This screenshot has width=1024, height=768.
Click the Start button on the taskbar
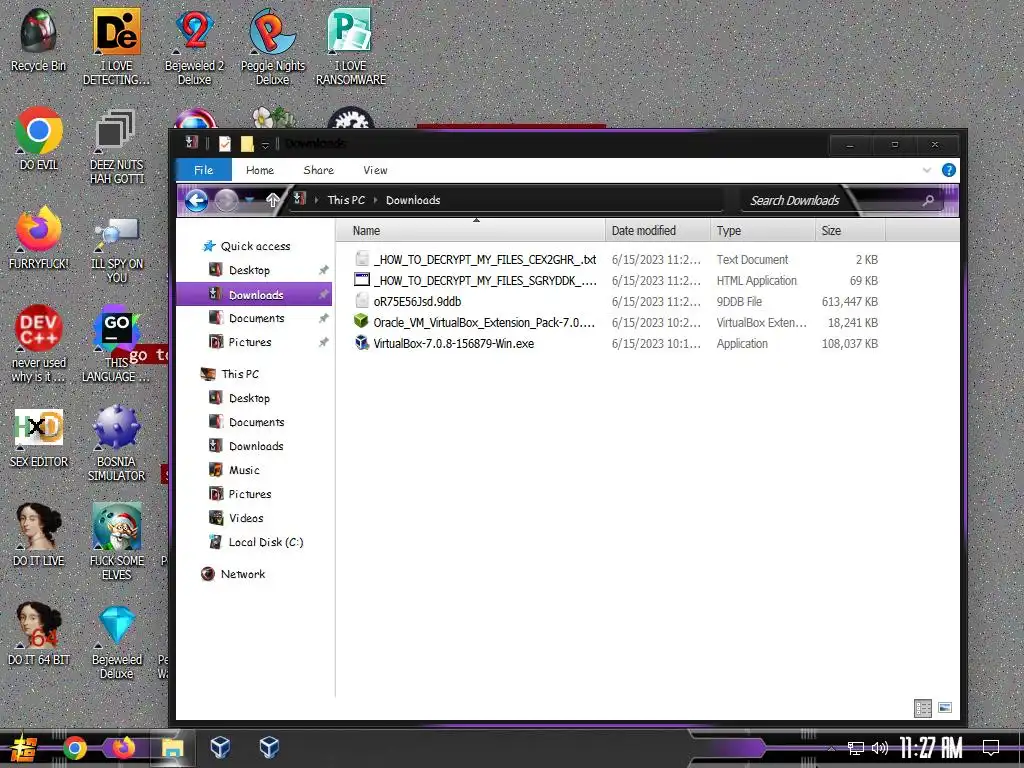click(24, 748)
